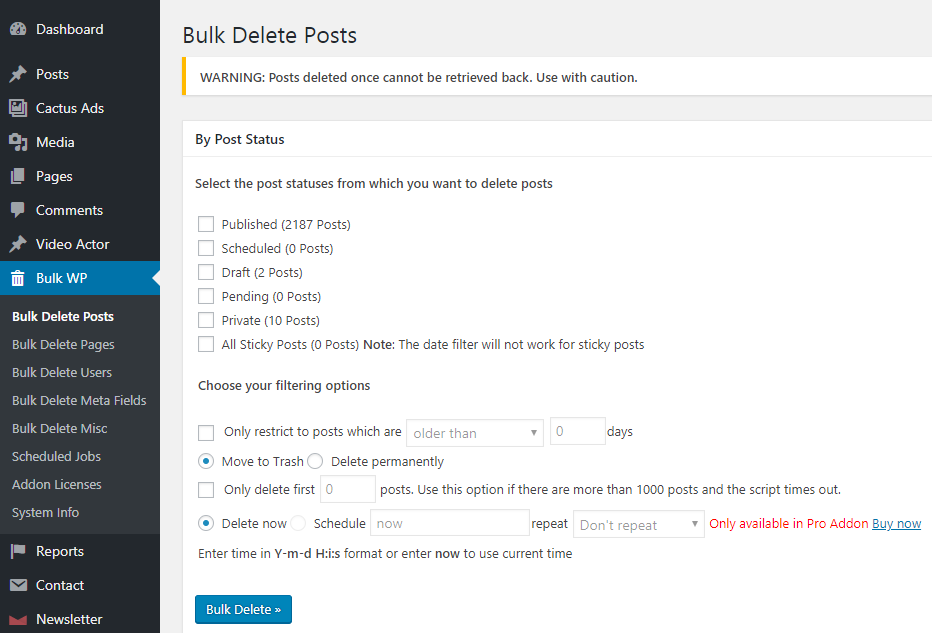Click the Bulk Delete » button

pyautogui.click(x=243, y=609)
